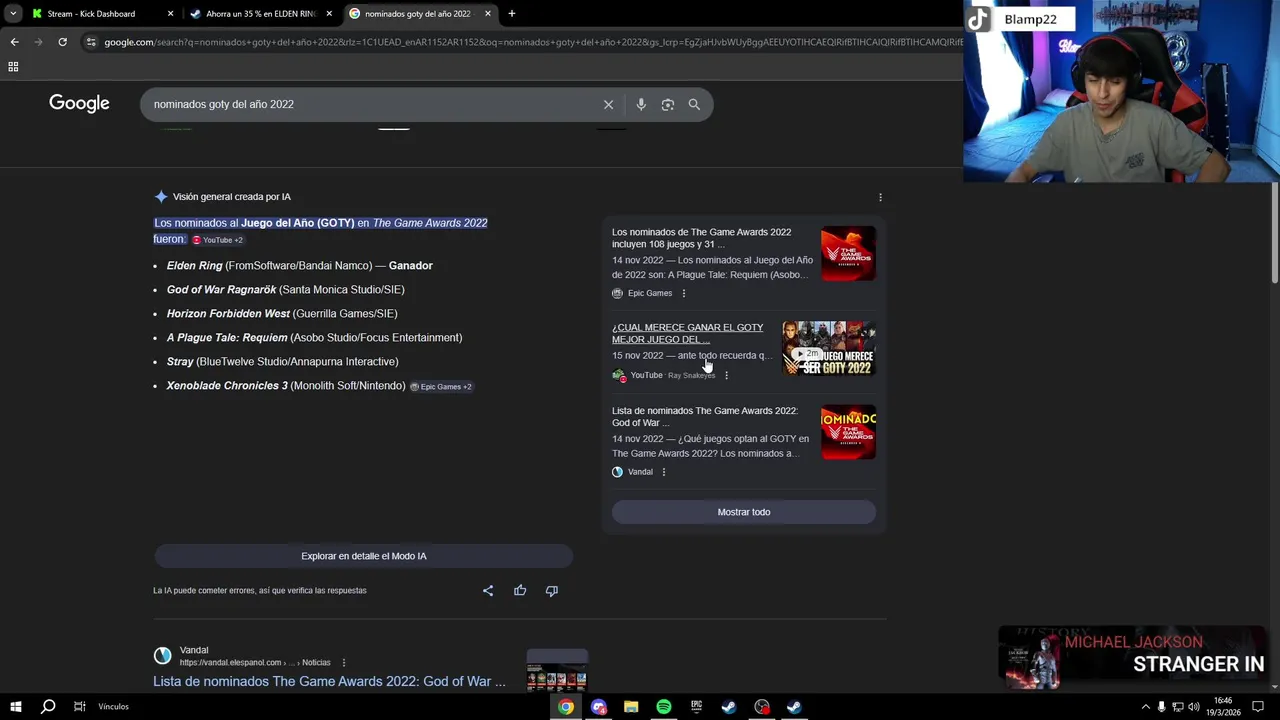Image resolution: width=1280 pixels, height=720 pixels.
Task: Open Spotify from the taskbar
Action: pyautogui.click(x=664, y=707)
